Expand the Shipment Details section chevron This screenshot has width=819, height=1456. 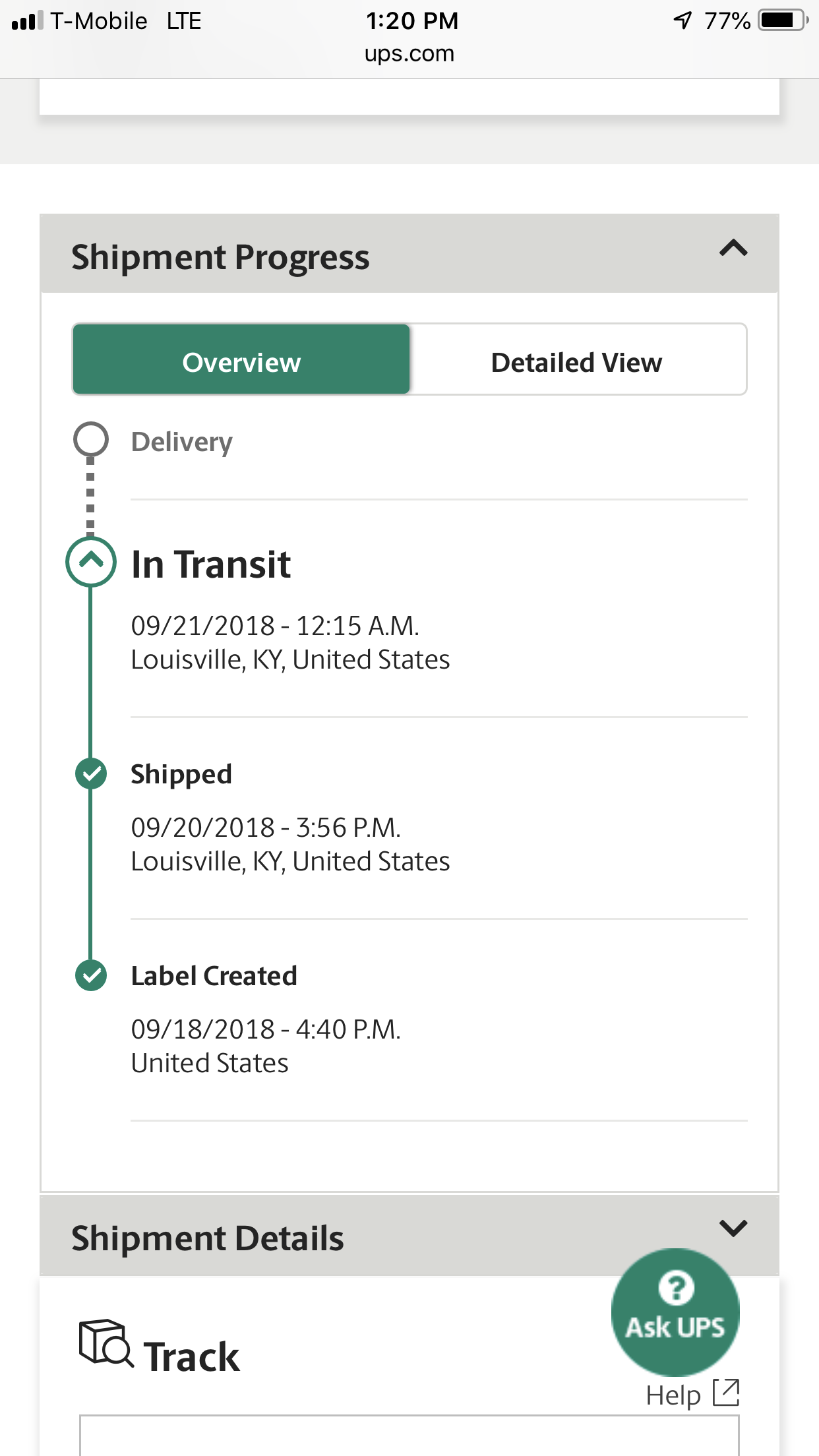pyautogui.click(x=733, y=1228)
